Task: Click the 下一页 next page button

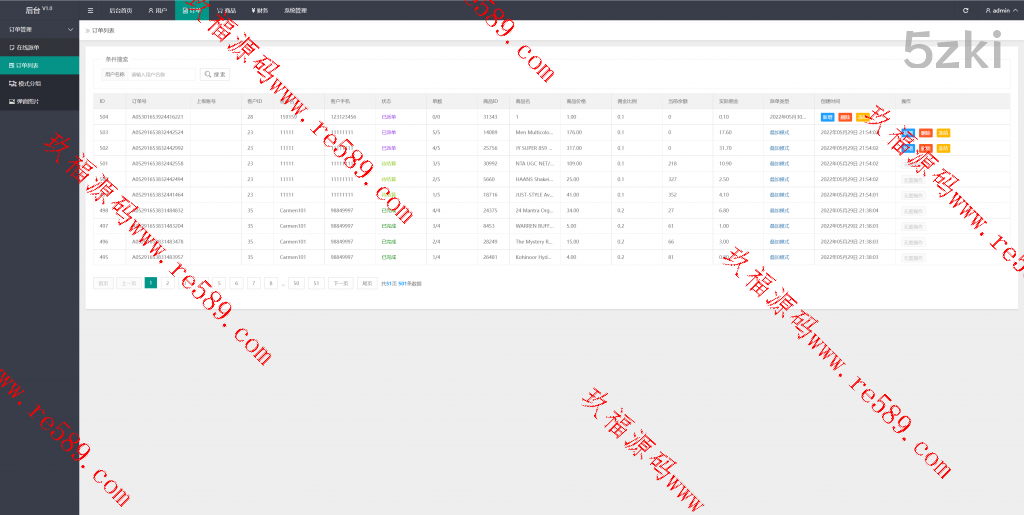Action: point(341,283)
